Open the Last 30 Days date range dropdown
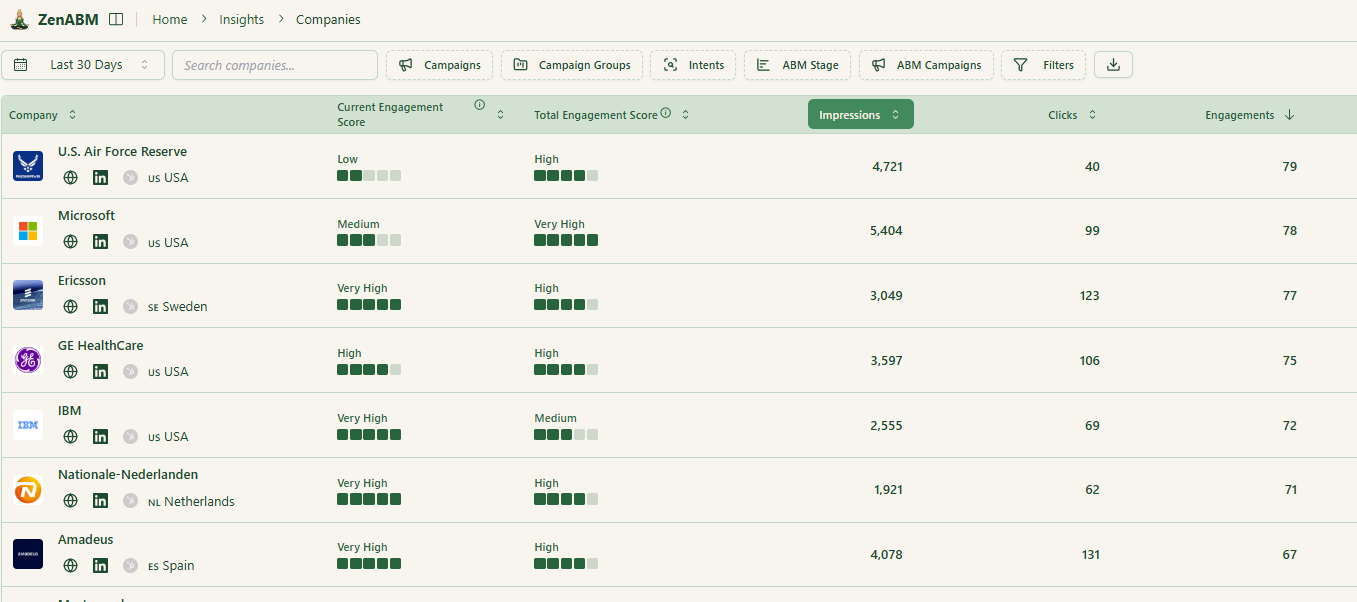The height and width of the screenshot is (602, 1357). click(83, 63)
